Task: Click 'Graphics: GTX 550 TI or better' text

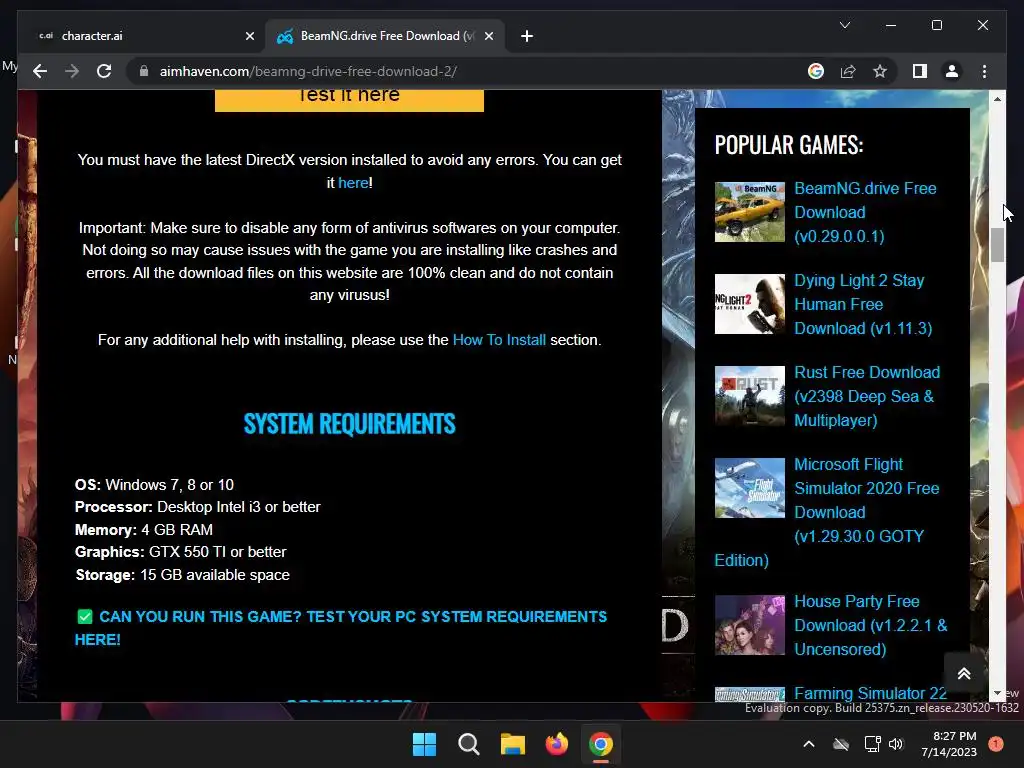Action: pos(180,552)
